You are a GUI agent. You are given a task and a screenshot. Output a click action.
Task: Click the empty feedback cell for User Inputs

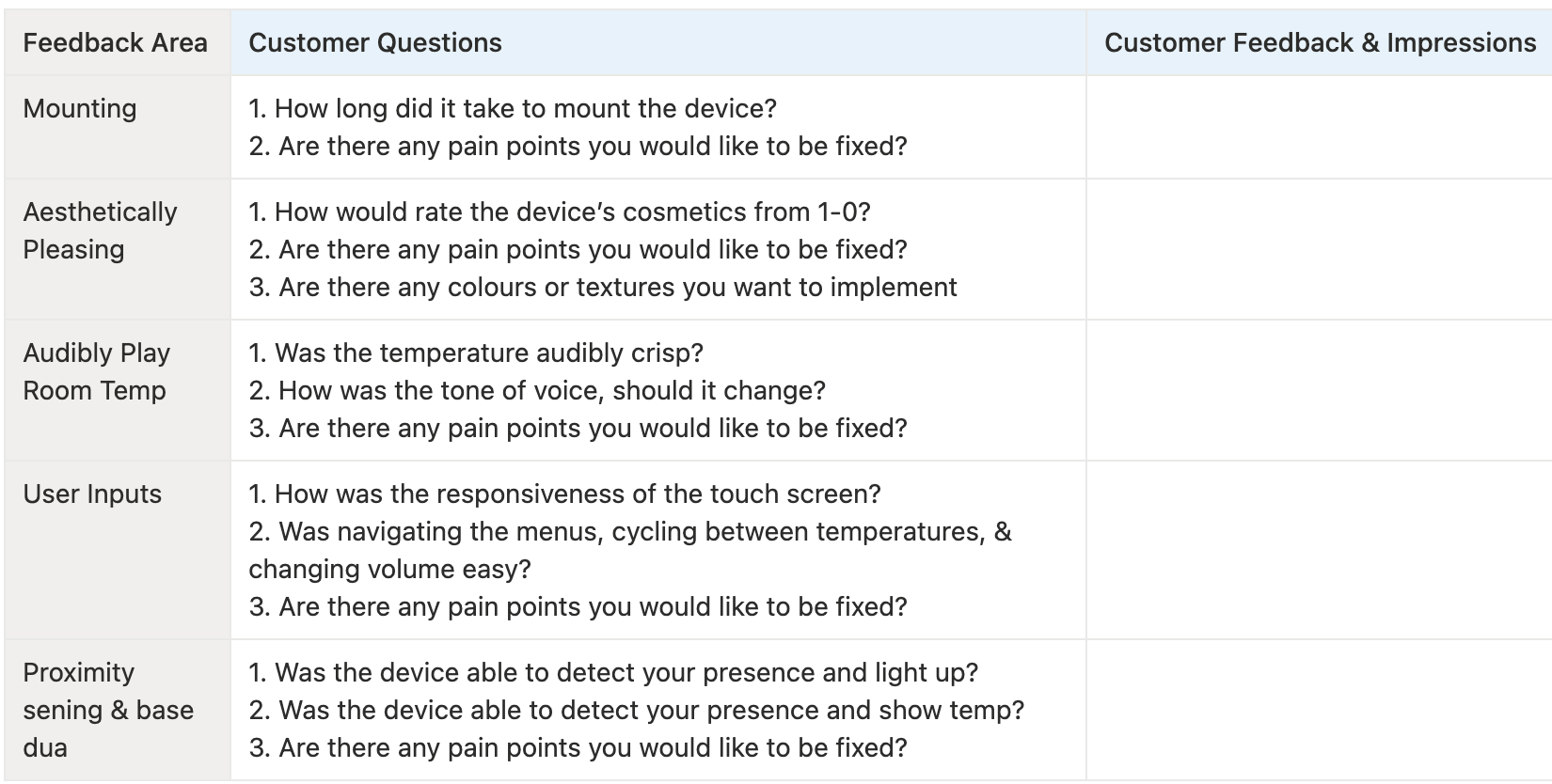(x=1319, y=550)
